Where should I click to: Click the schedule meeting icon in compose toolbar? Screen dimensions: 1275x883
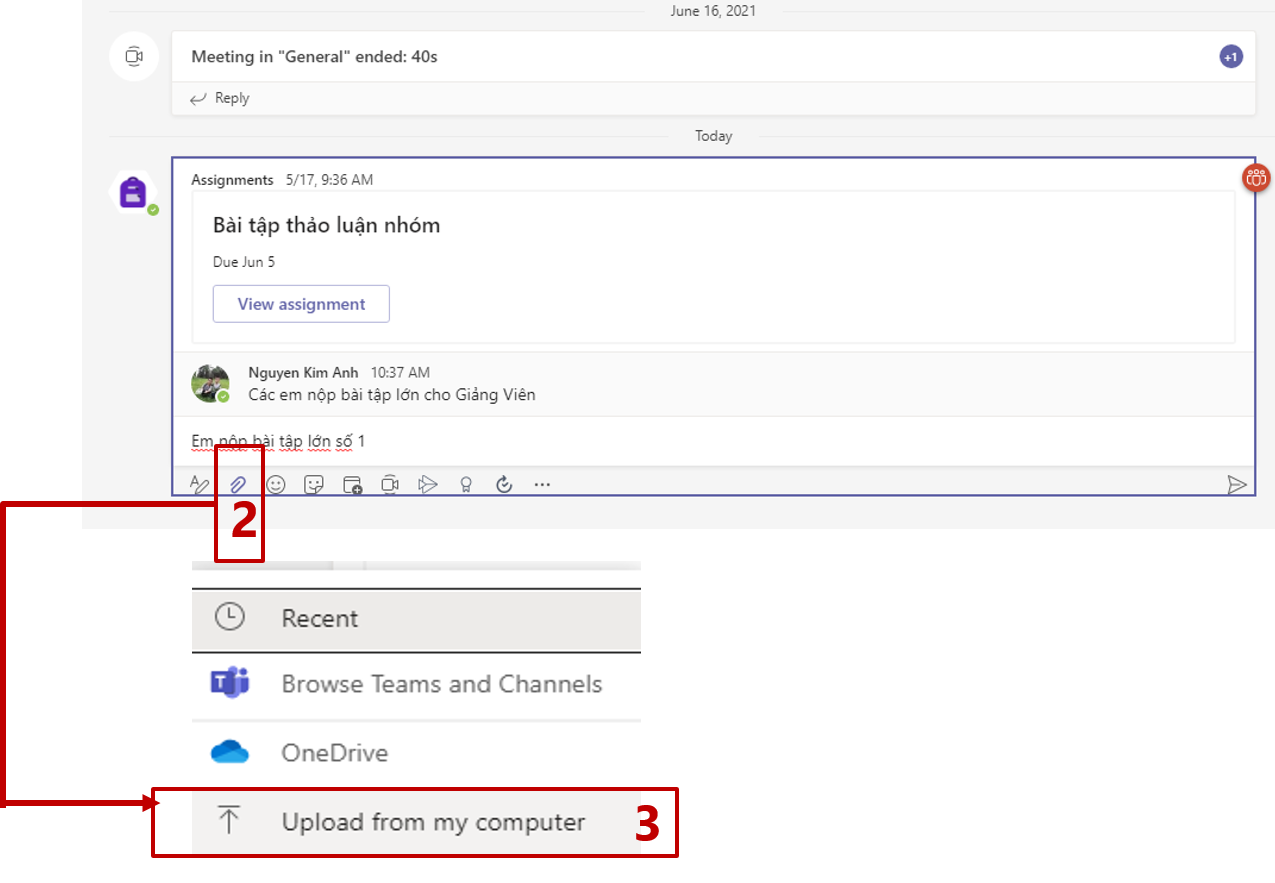[352, 485]
